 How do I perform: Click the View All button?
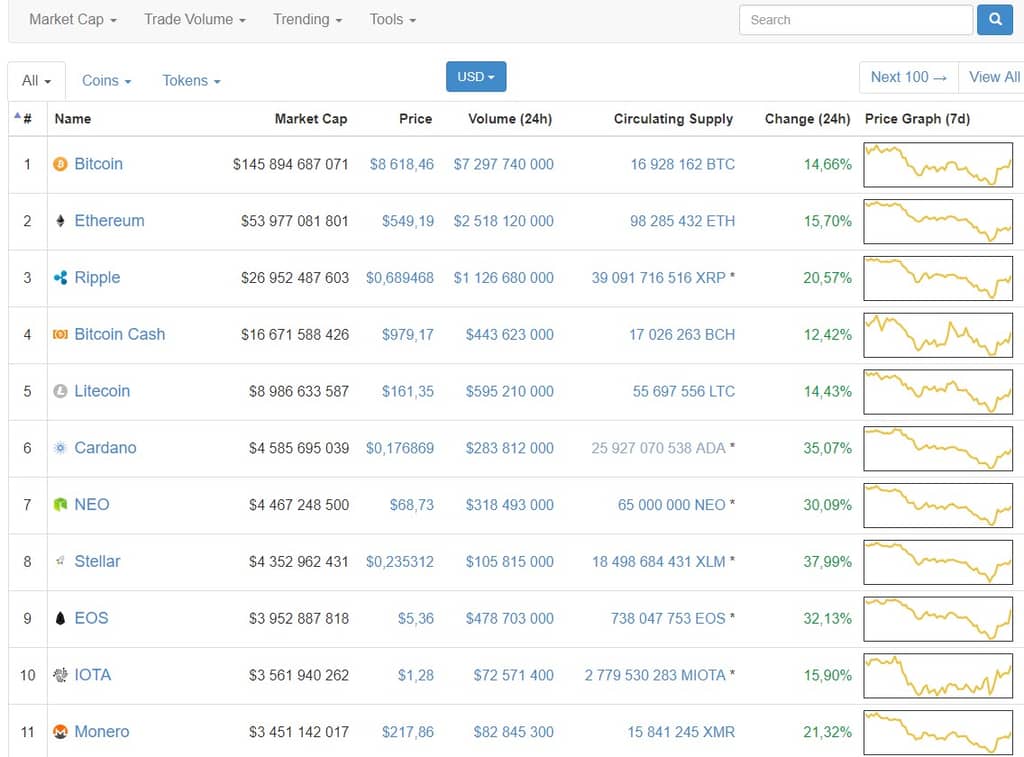point(993,77)
